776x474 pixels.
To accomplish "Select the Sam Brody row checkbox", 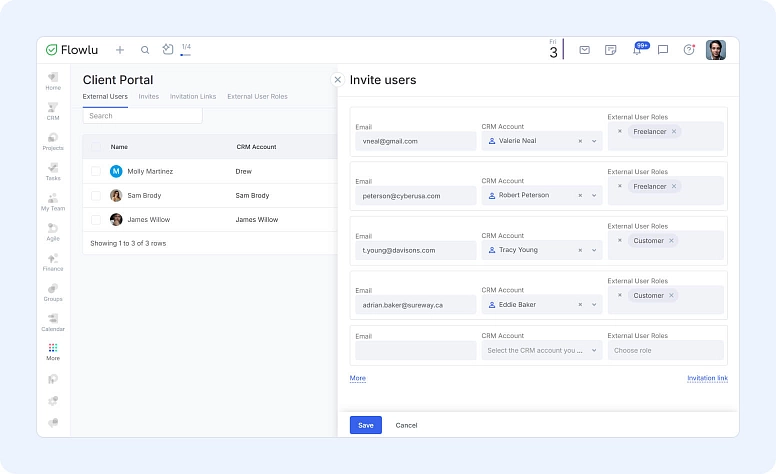I will 95,196.
